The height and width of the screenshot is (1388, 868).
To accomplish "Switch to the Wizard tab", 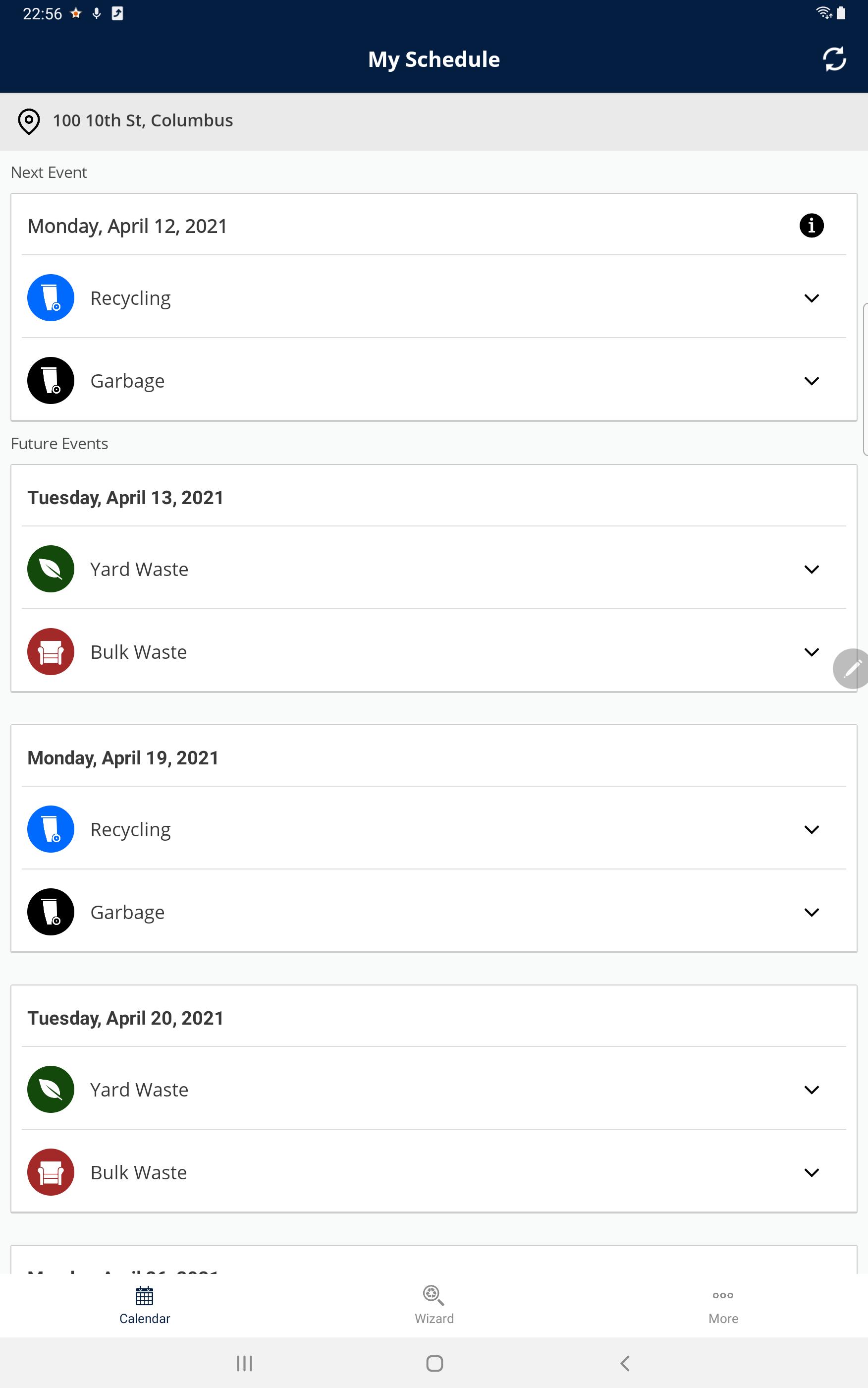I will pos(434,1305).
